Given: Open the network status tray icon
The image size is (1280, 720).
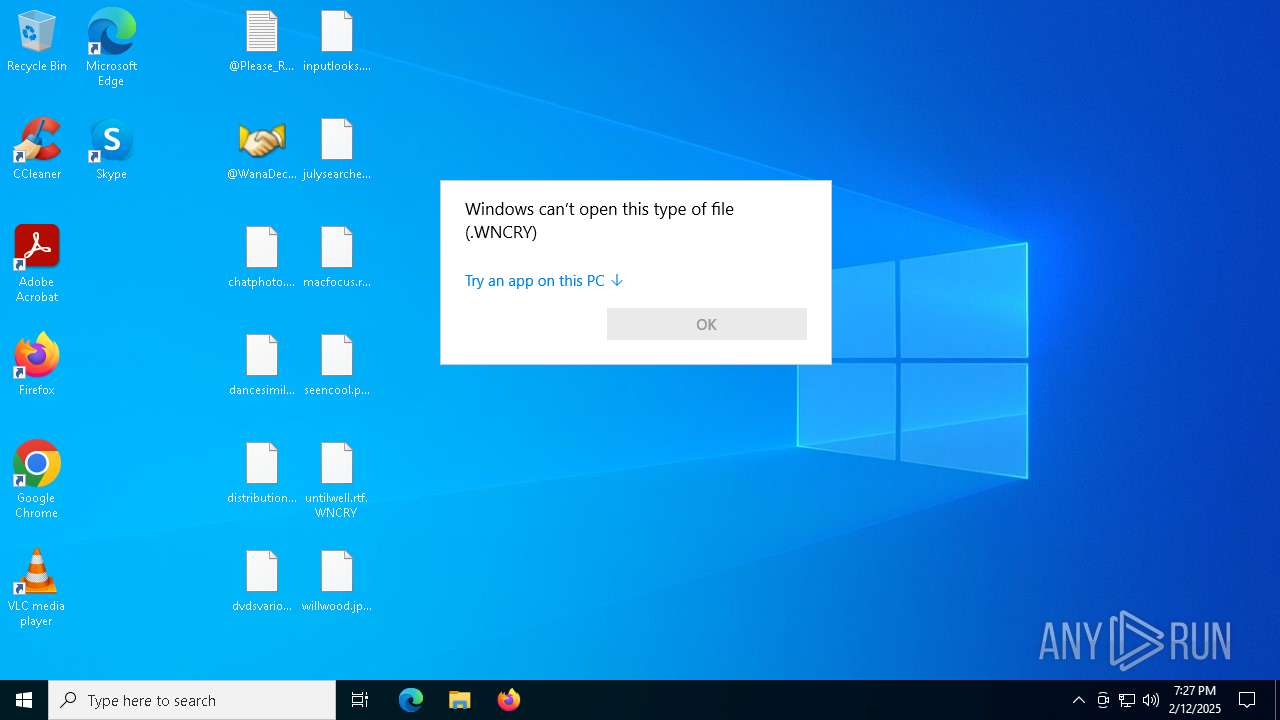Looking at the screenshot, I should [1127, 700].
